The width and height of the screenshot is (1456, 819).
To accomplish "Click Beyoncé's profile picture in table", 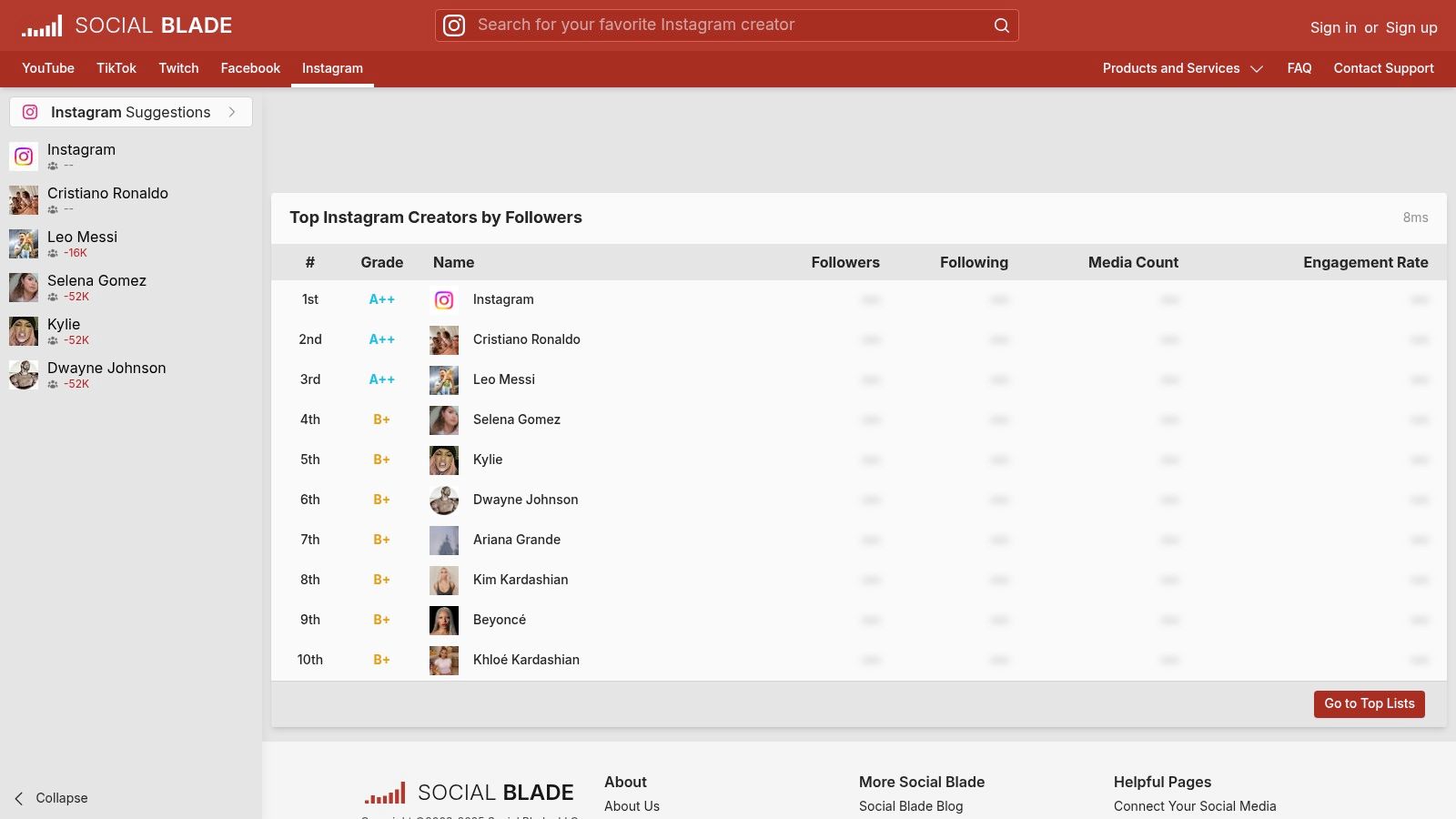I will [444, 621].
